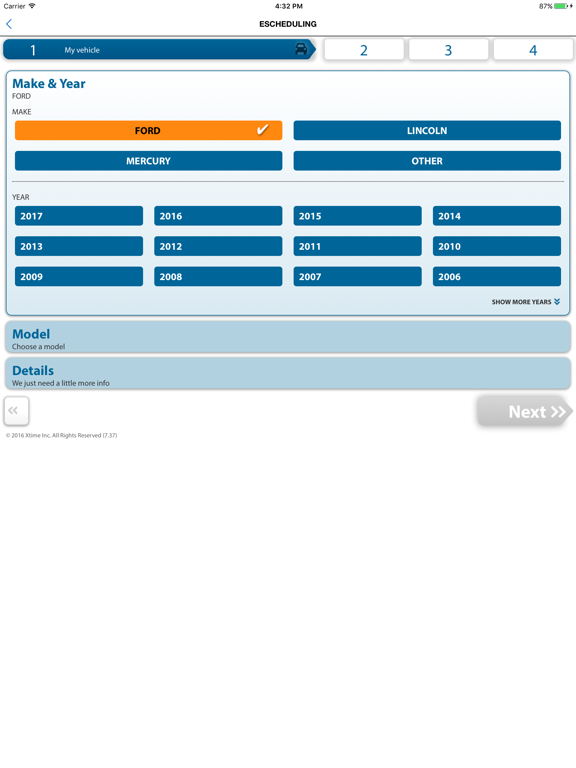Go to step 4 tab

(533, 49)
